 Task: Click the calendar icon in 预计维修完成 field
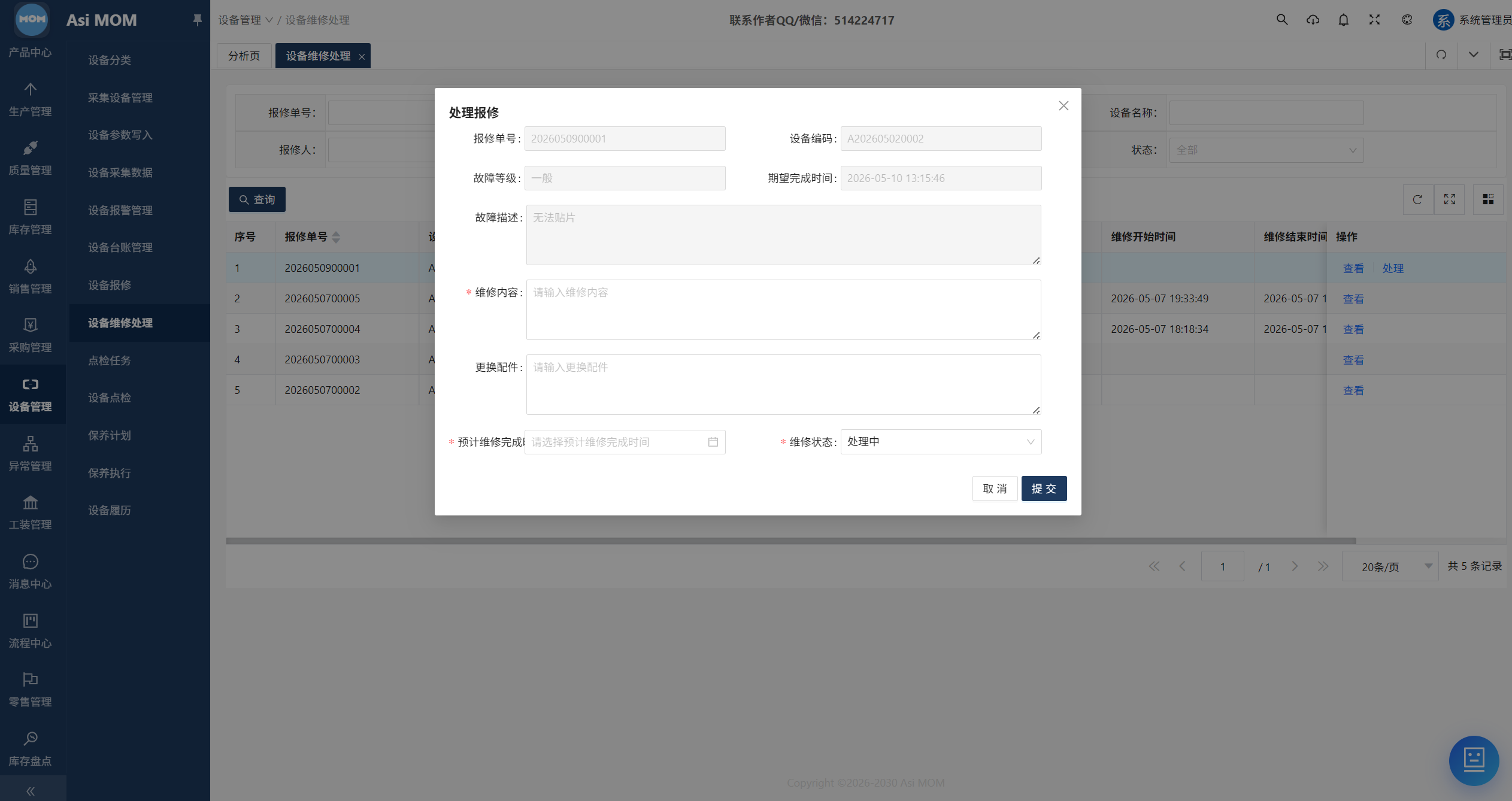(x=713, y=442)
